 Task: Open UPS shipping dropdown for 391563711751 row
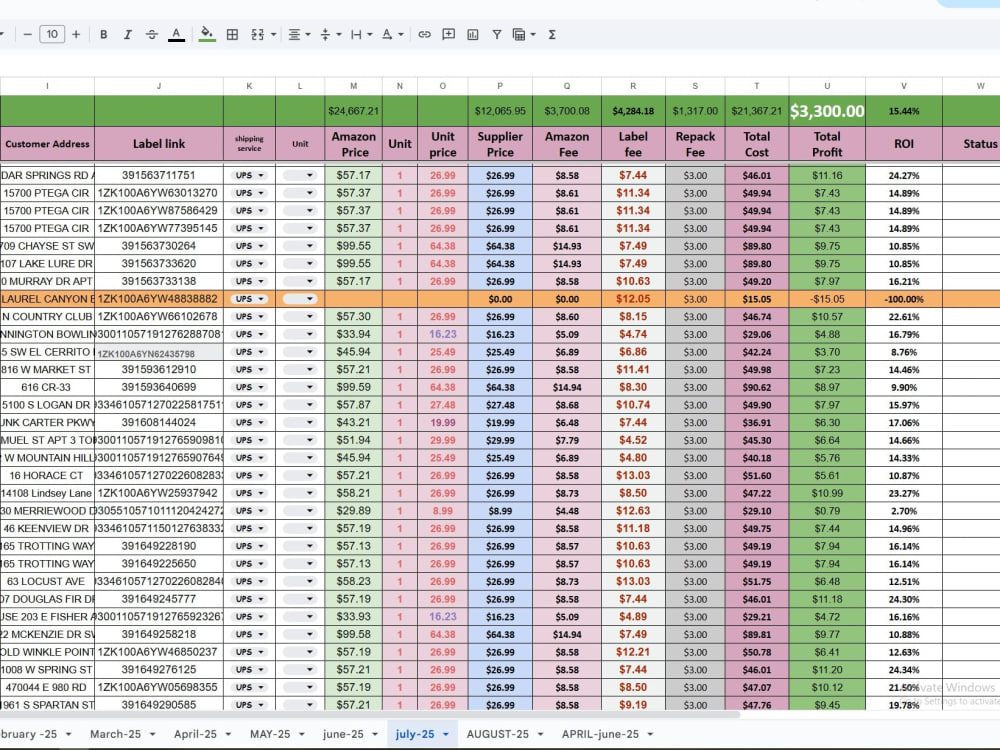pos(249,175)
